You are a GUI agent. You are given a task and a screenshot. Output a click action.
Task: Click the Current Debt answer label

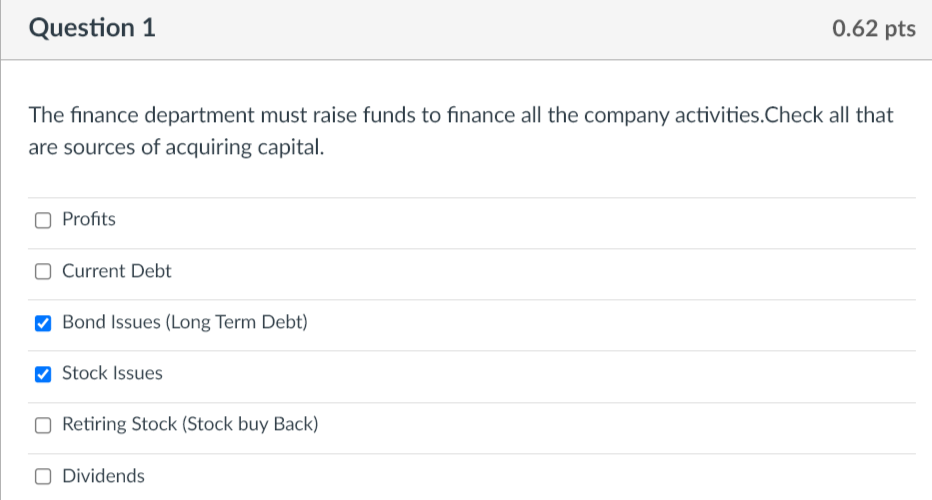point(117,271)
